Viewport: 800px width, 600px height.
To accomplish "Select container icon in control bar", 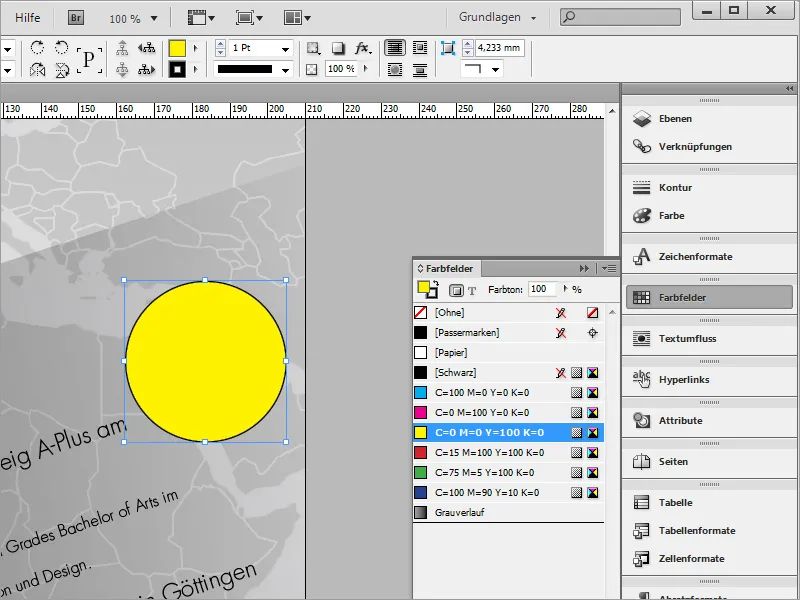I will click(x=122, y=48).
